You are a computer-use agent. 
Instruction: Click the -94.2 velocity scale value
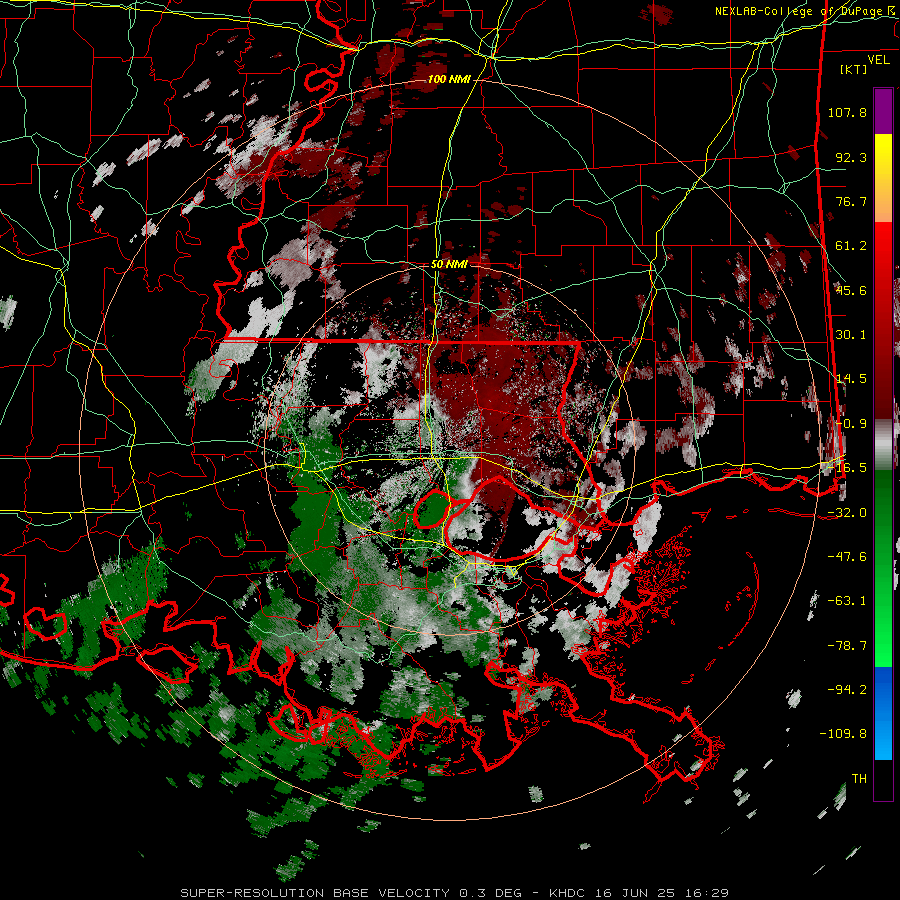click(847, 690)
